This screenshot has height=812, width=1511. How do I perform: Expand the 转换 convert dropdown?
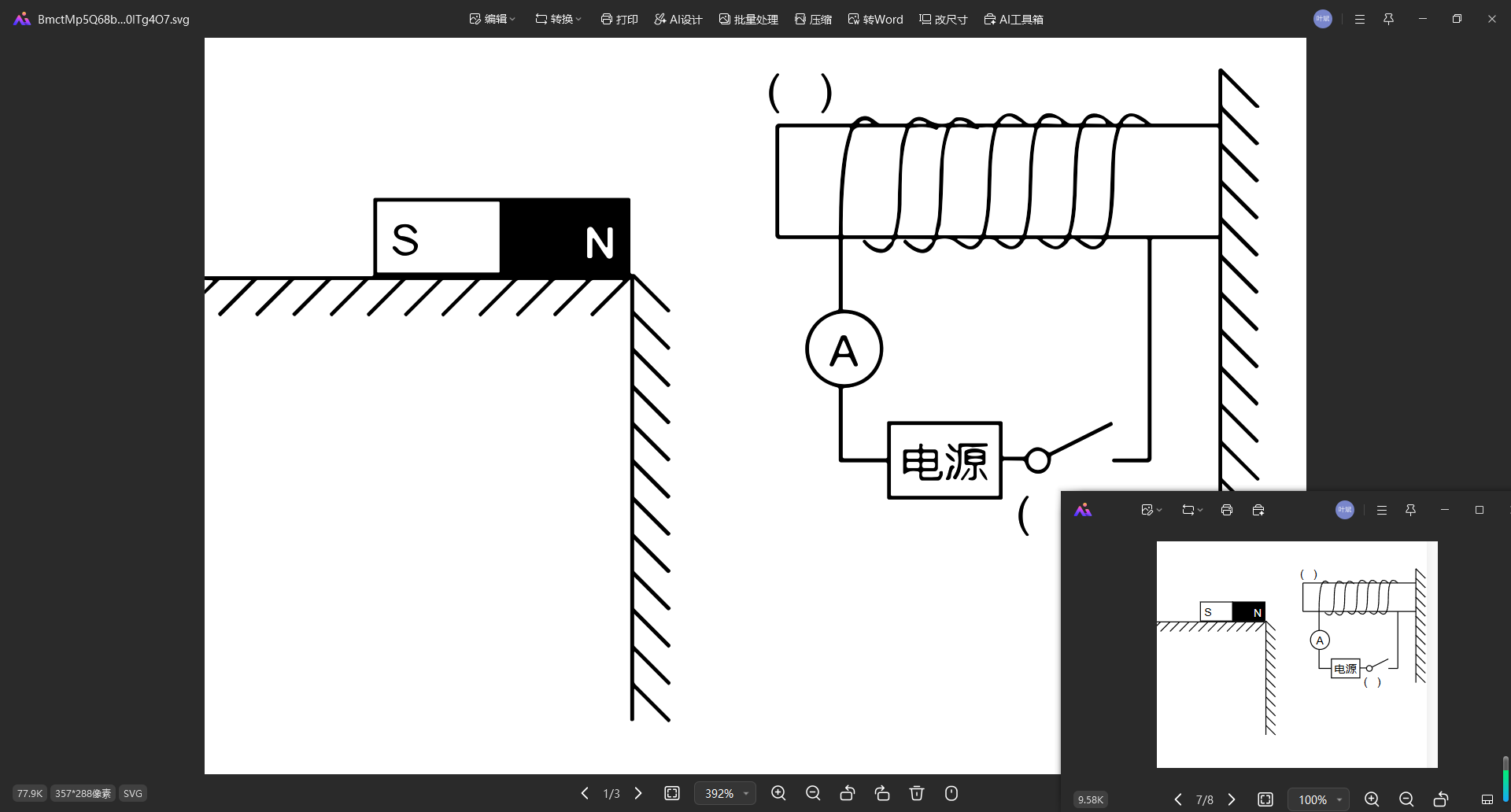point(559,19)
